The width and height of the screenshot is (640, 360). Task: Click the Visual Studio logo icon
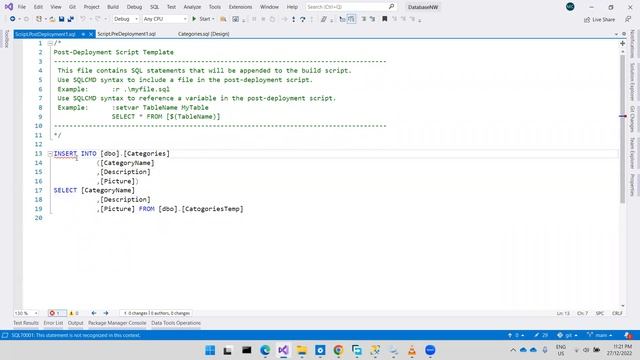(x=9, y=7)
